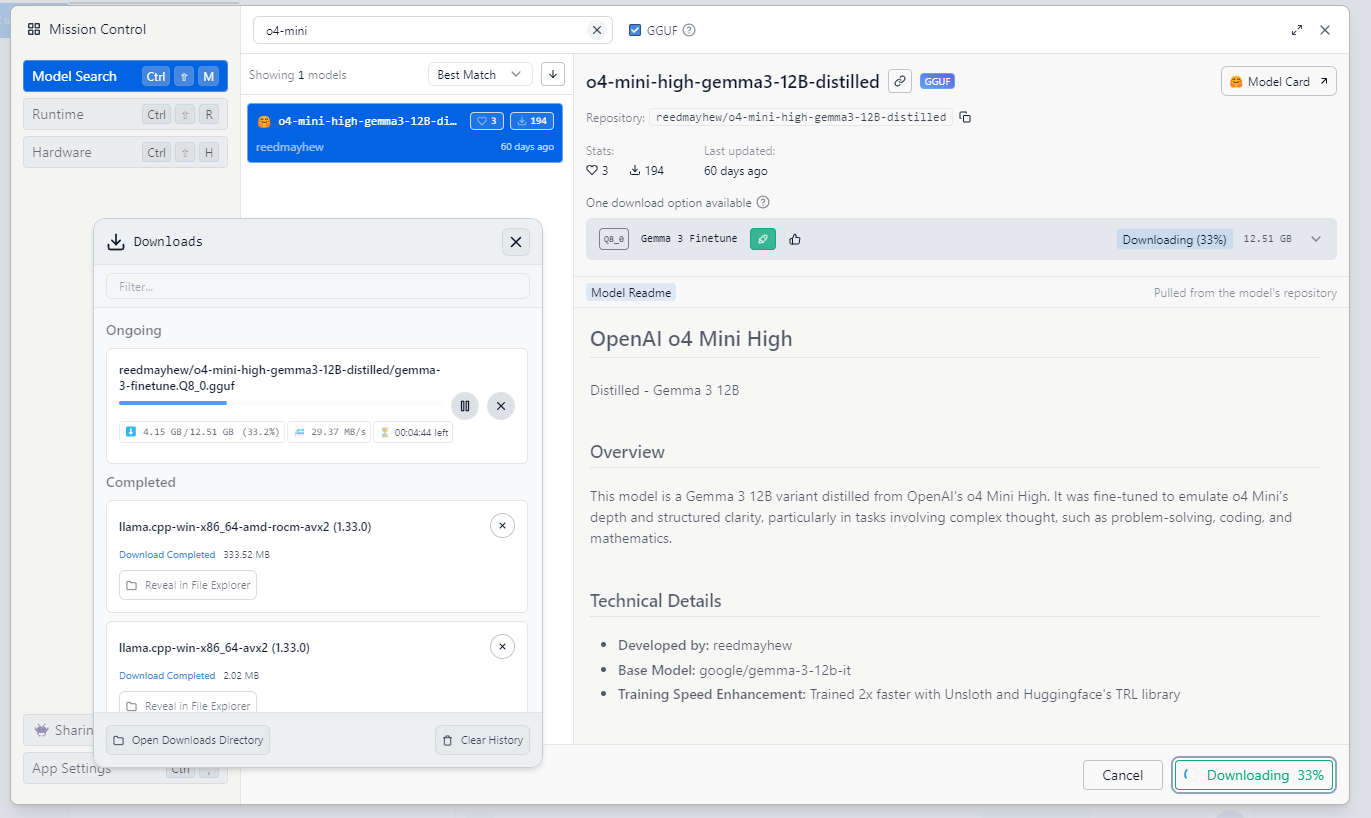Uncheck the GGUF checkbox
Image resolution: width=1371 pixels, height=818 pixels.
[635, 30]
